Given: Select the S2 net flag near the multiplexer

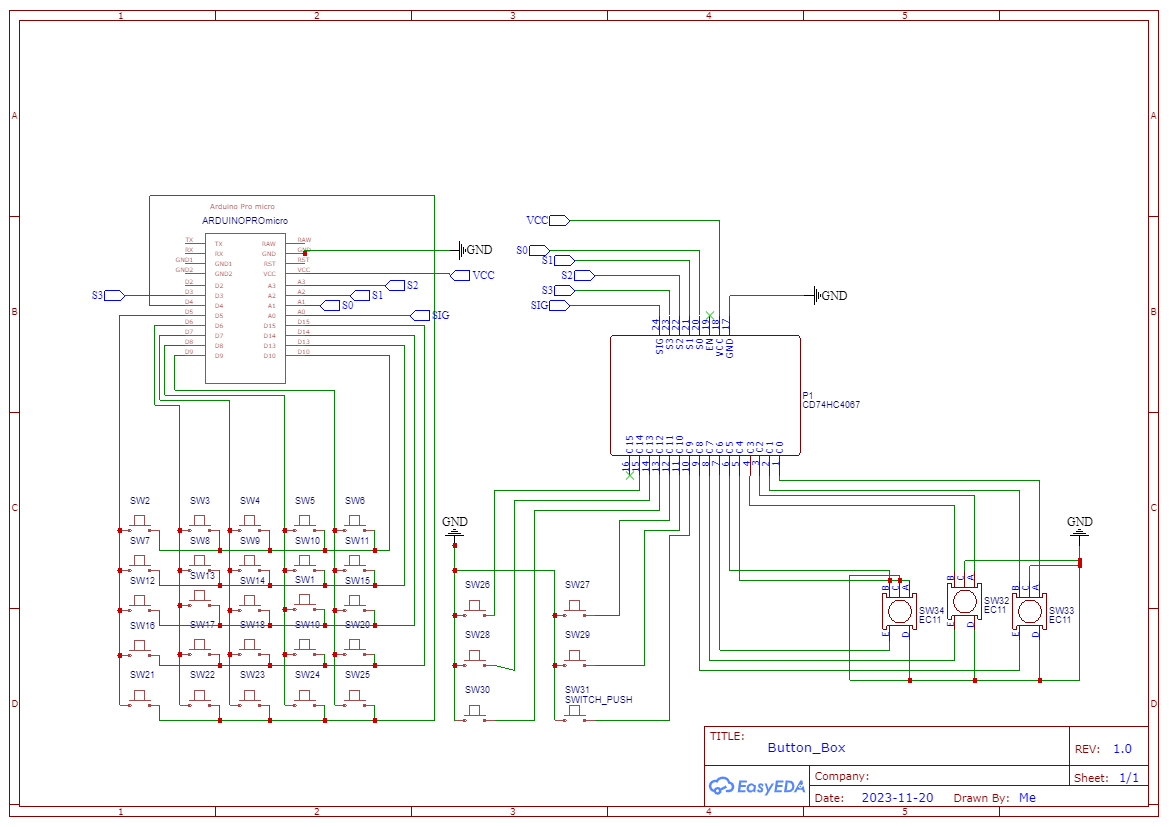Looking at the screenshot, I should pos(578,275).
